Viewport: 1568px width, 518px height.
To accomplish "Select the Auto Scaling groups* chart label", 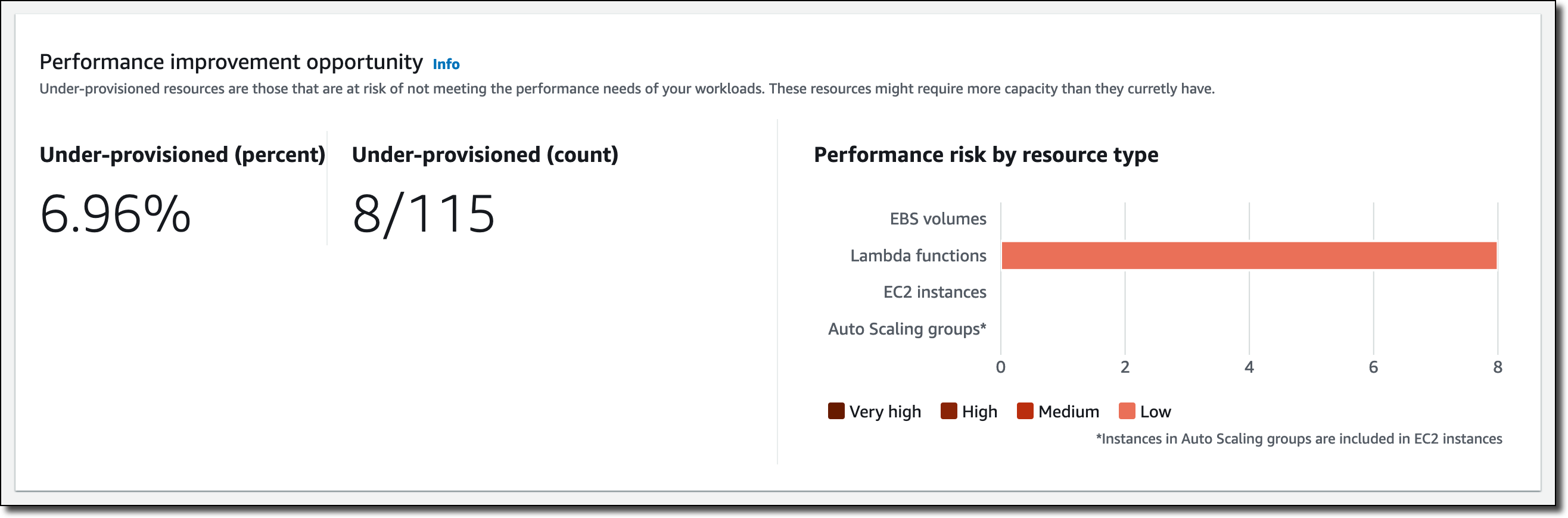I will (x=907, y=329).
